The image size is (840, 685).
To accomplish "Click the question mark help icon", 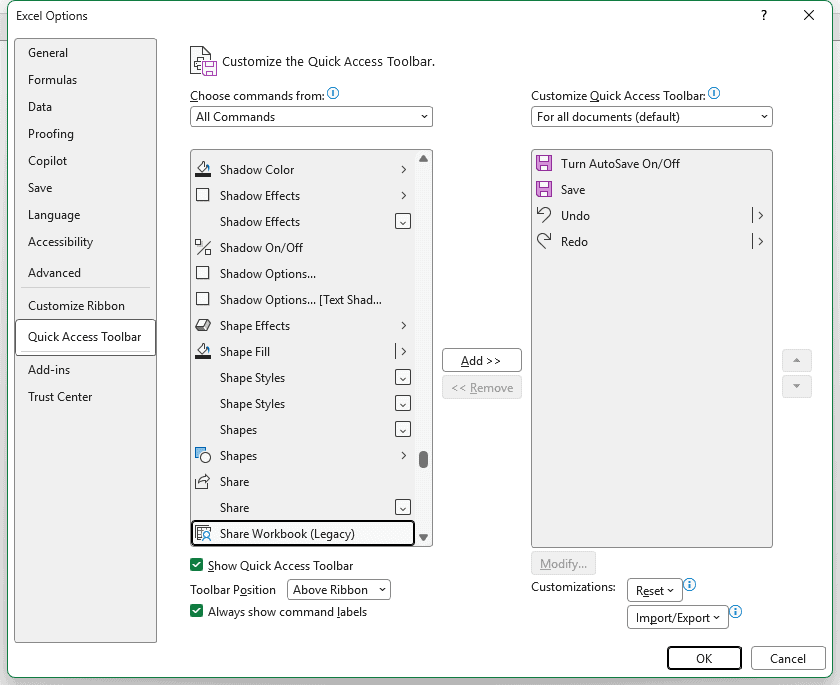I will click(x=764, y=16).
